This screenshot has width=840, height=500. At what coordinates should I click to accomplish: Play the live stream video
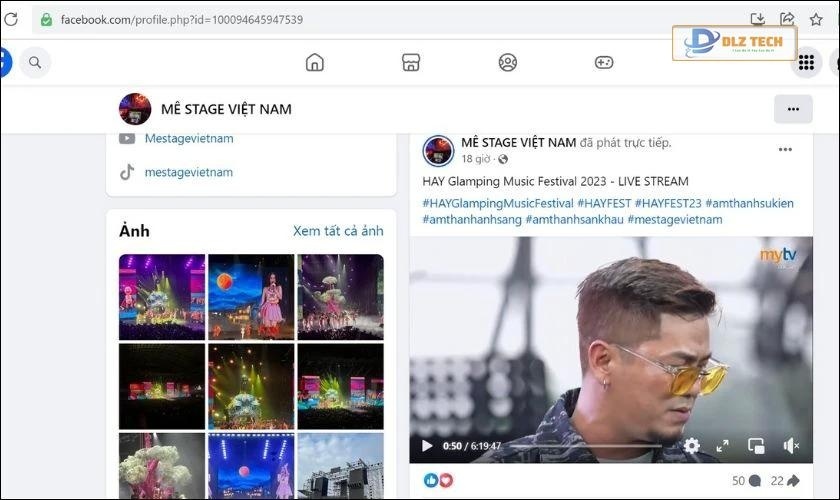click(427, 446)
